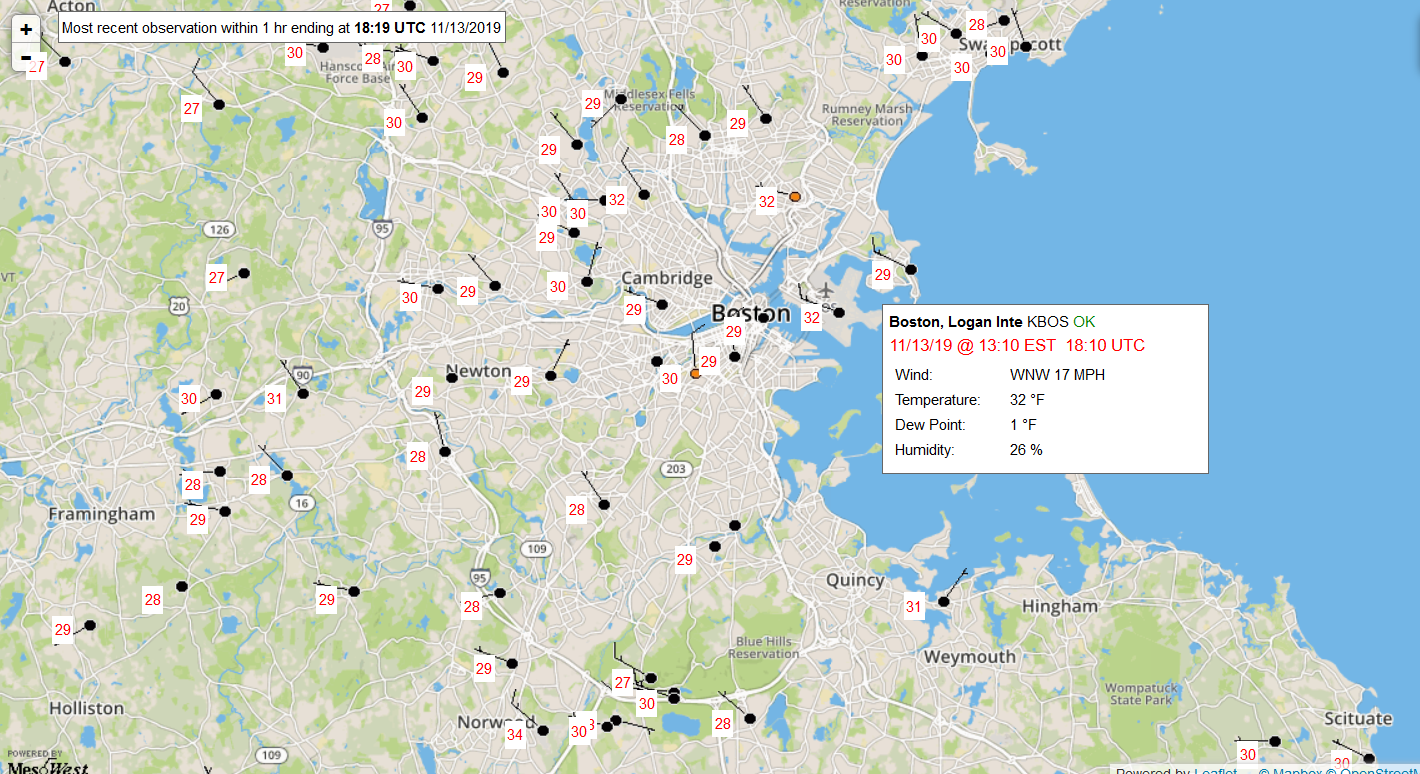Open the station labeled 29 west of Quincy
Viewport: 1420px width, 774px height.
714,547
